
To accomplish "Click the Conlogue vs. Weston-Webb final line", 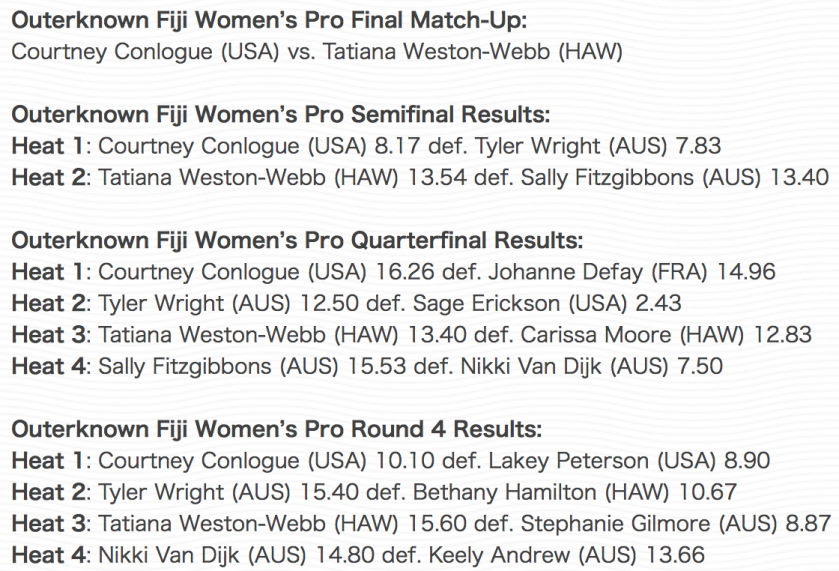I will click(317, 52).
